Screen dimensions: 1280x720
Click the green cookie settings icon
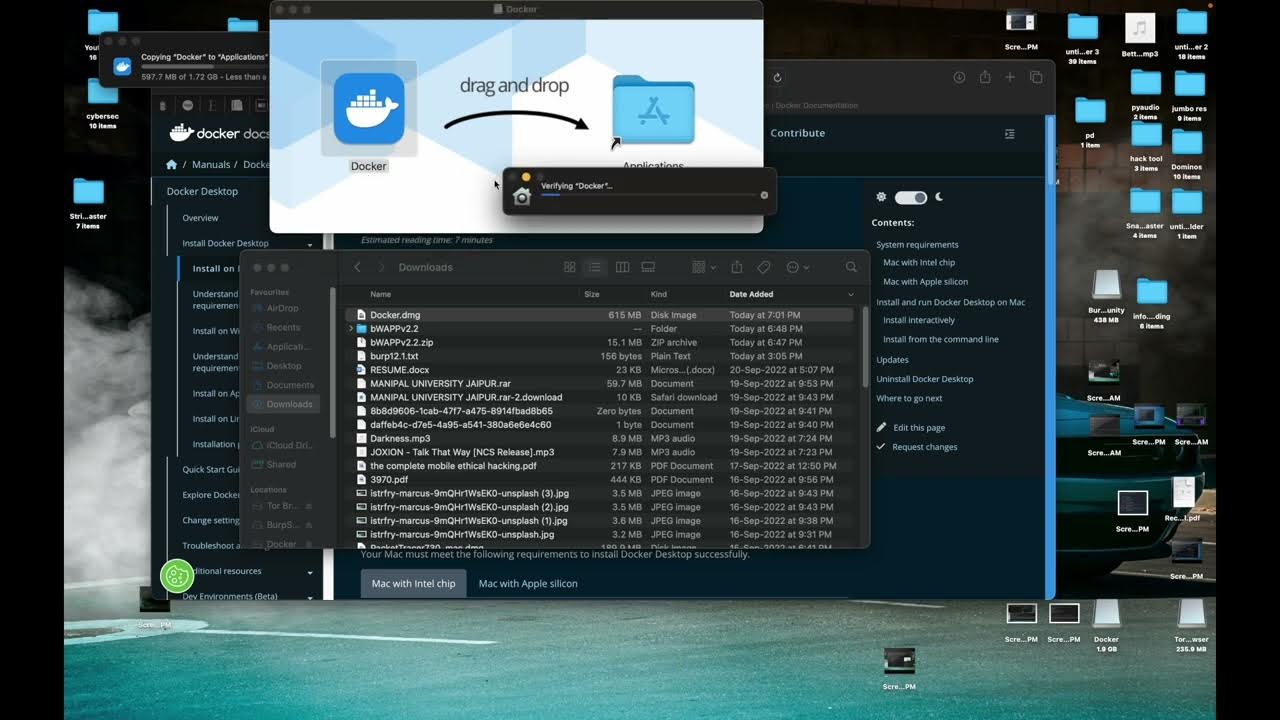tap(177, 575)
